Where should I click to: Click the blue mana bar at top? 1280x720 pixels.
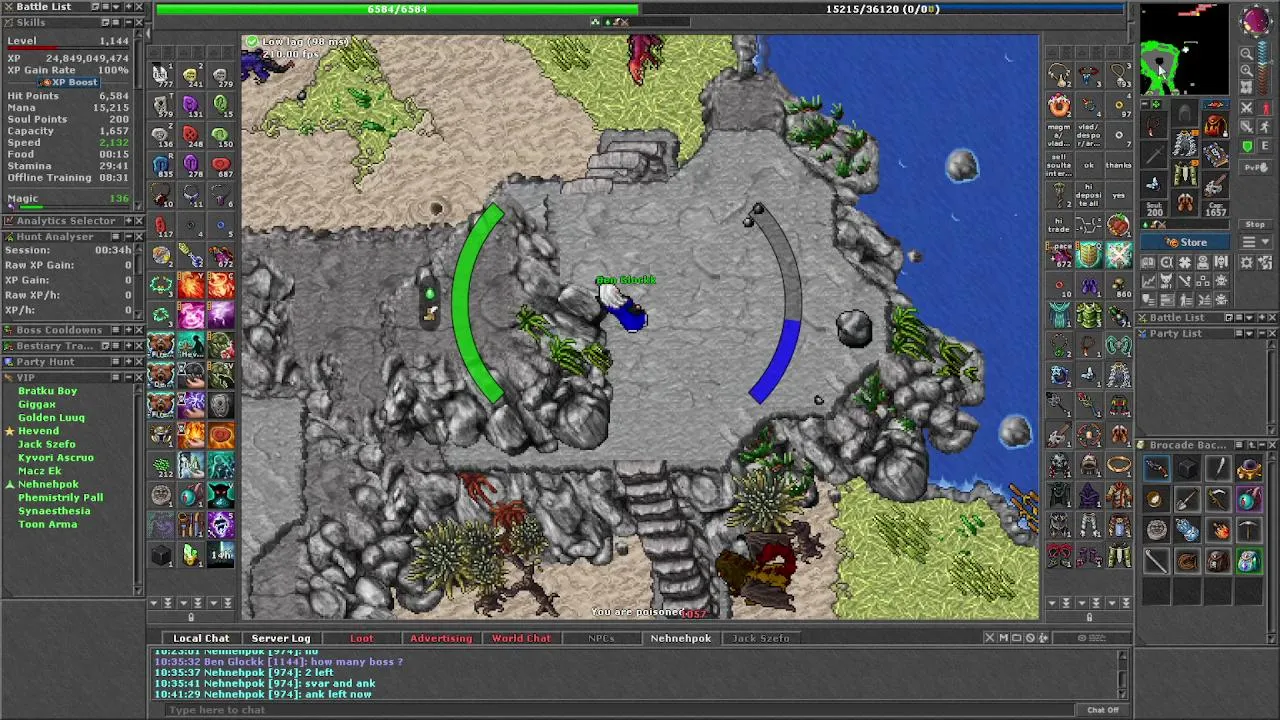(x=883, y=9)
